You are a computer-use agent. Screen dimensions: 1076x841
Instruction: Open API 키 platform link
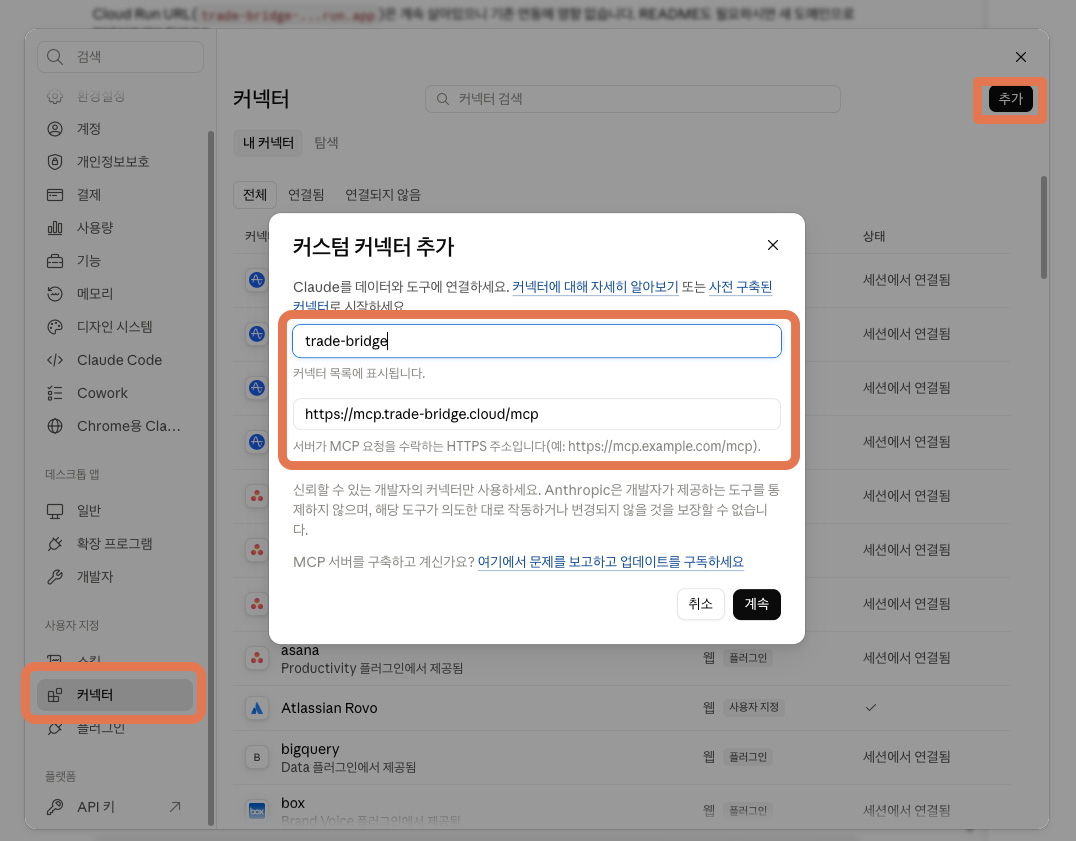(117, 807)
